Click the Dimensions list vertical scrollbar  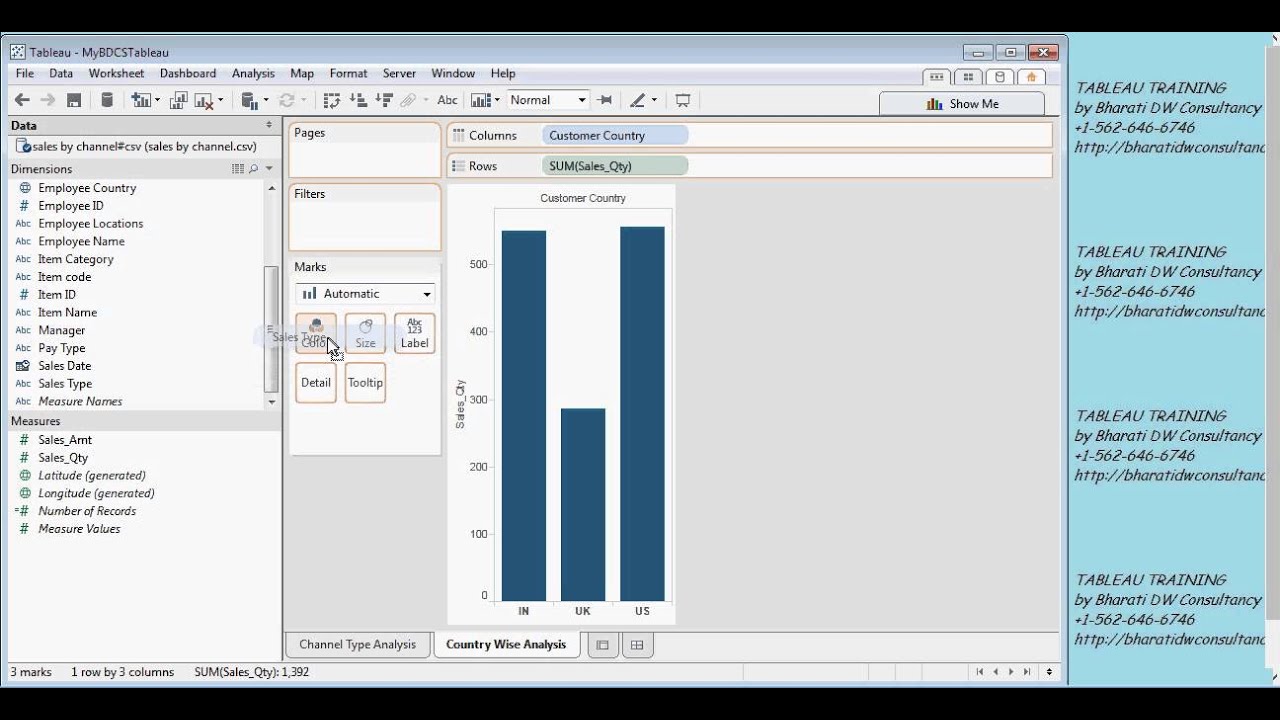coord(271,330)
